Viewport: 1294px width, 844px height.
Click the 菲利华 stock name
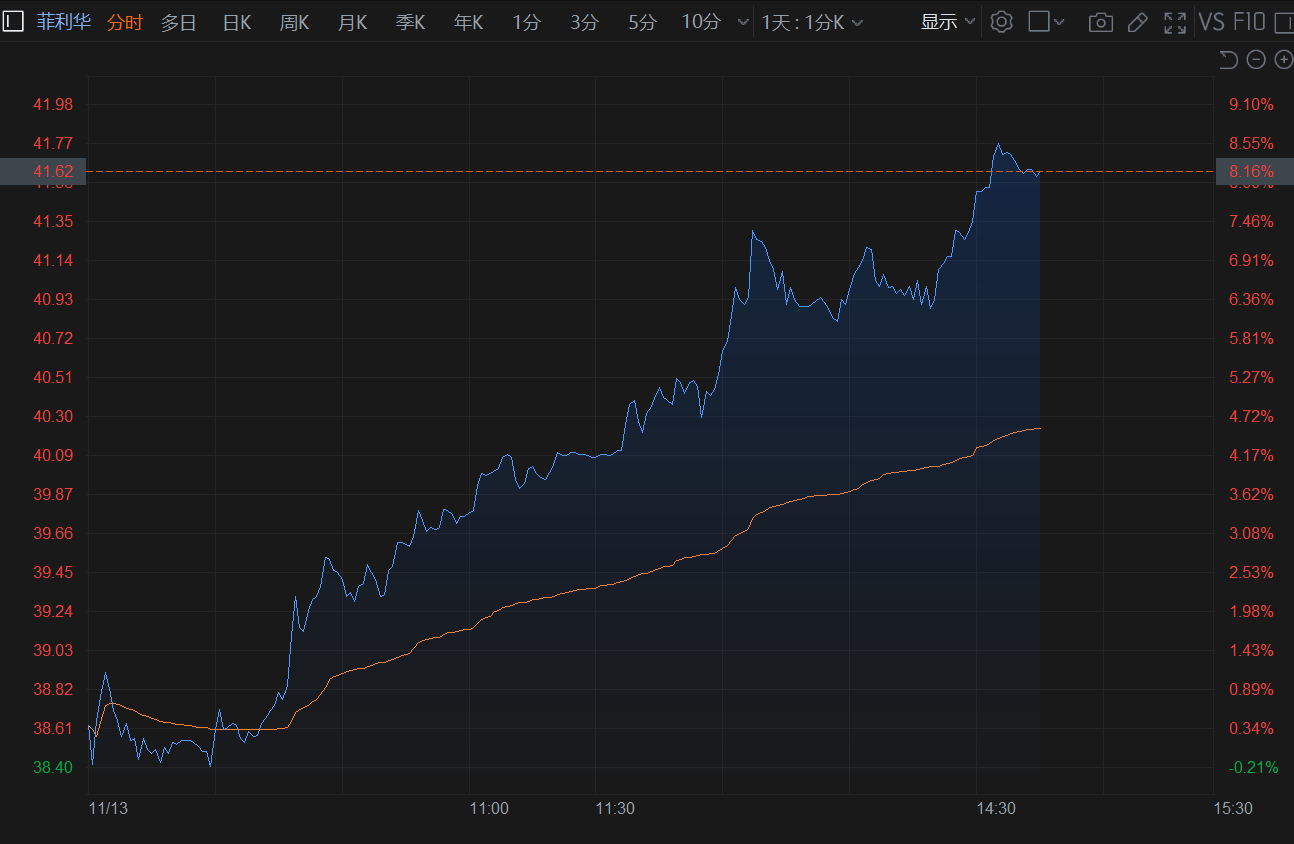64,22
